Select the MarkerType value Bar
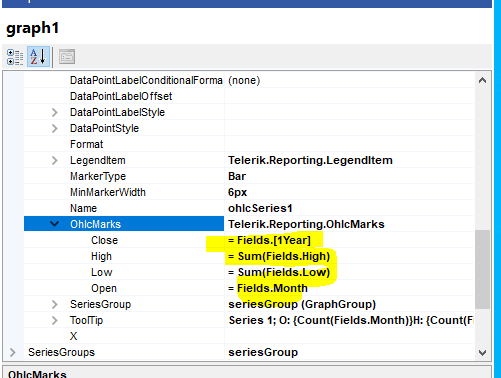 [349, 176]
